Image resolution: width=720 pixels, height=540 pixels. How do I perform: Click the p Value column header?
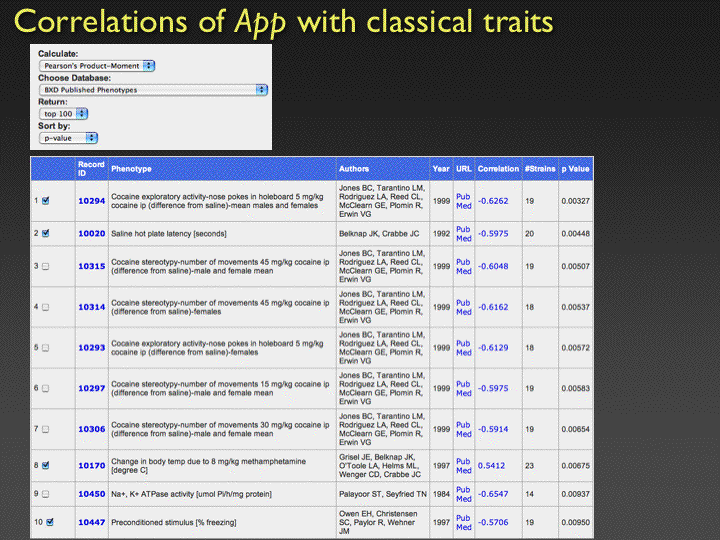(x=575, y=169)
